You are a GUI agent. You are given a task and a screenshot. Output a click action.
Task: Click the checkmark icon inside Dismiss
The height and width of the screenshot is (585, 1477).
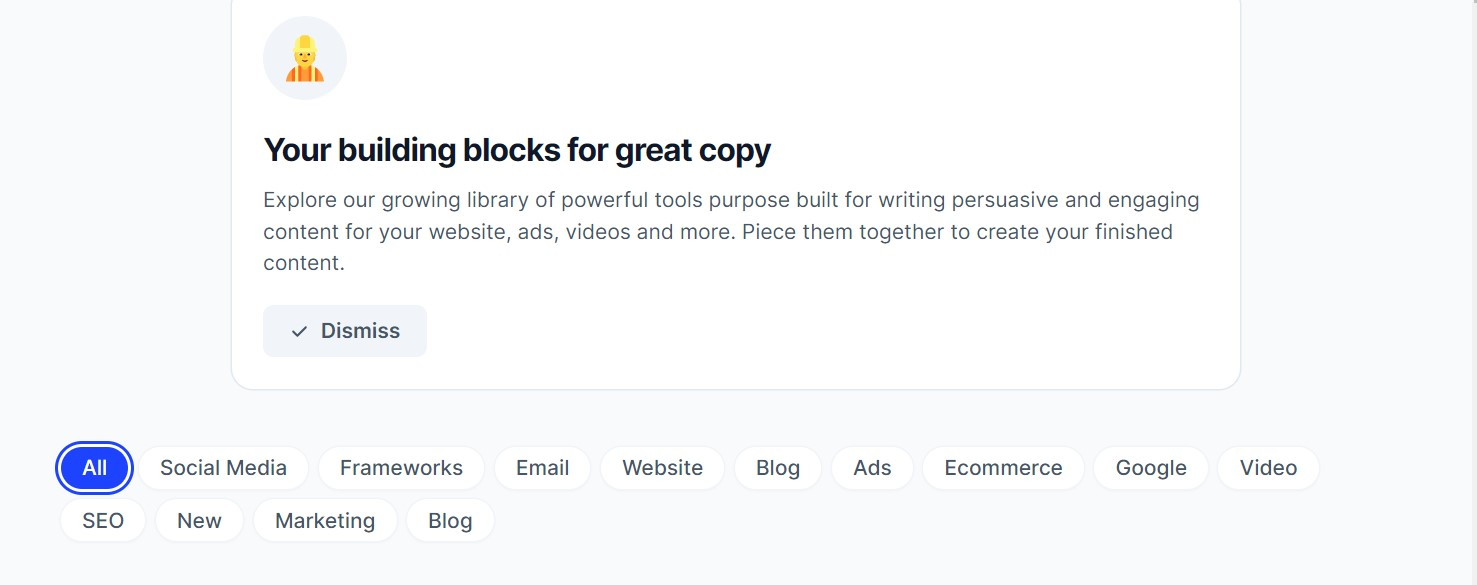pyautogui.click(x=299, y=331)
